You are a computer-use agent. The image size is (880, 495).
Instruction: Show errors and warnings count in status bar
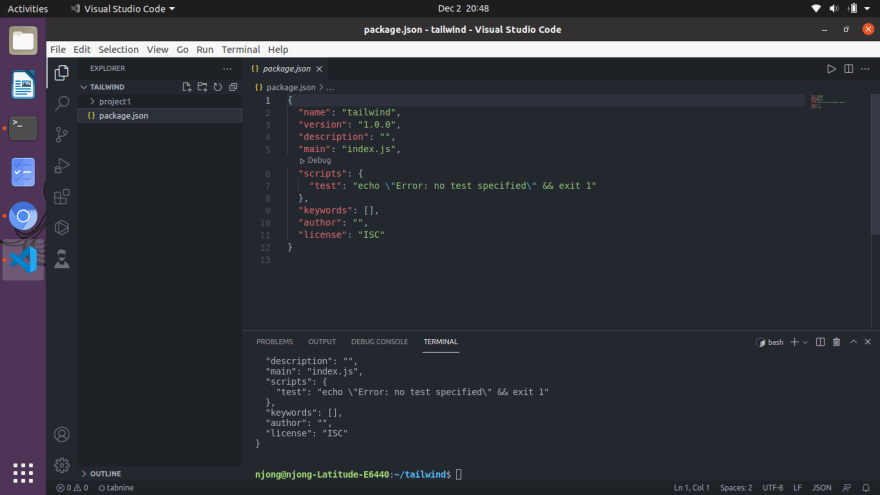pos(72,488)
